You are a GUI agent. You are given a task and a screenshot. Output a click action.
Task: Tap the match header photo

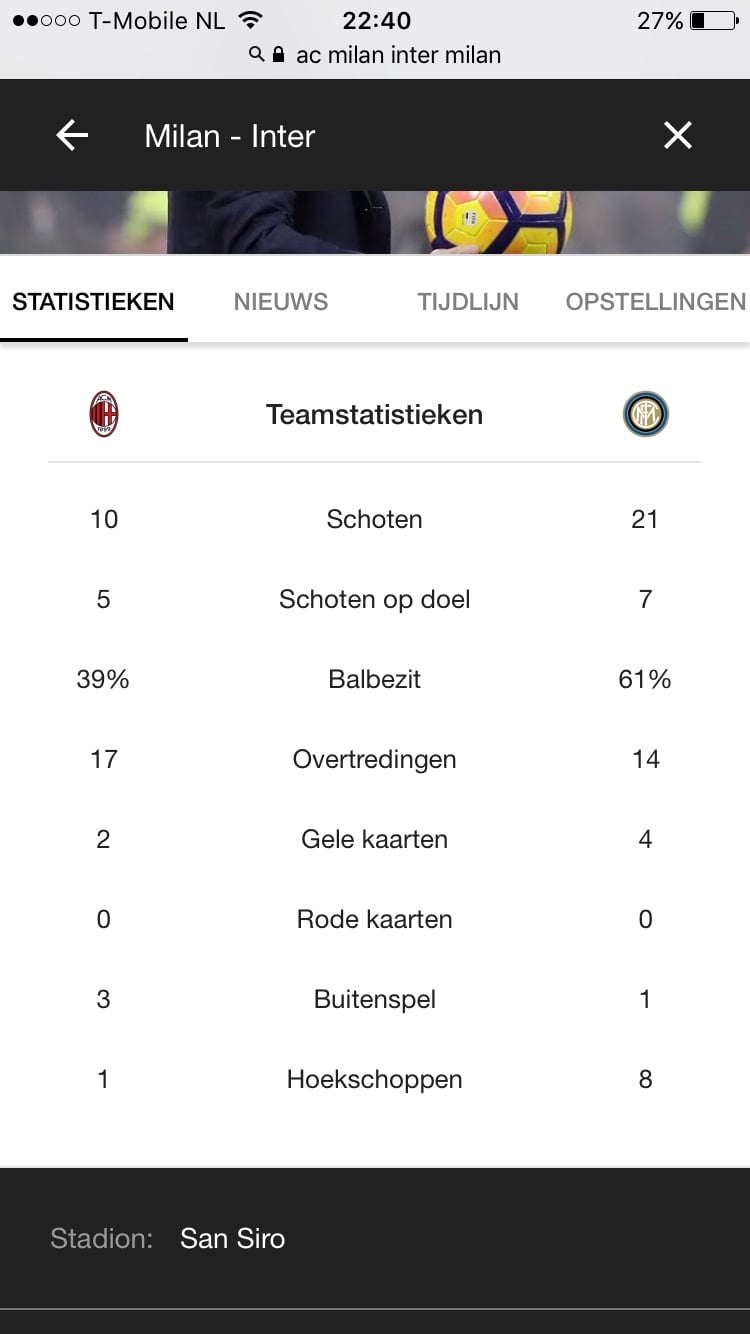coord(375,222)
